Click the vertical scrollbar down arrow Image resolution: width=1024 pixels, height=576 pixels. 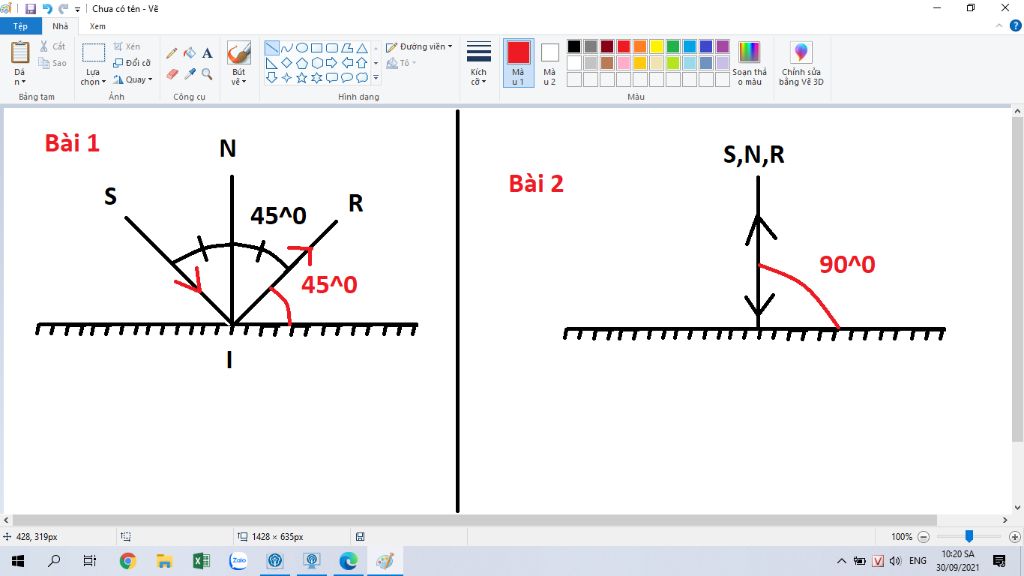1017,507
